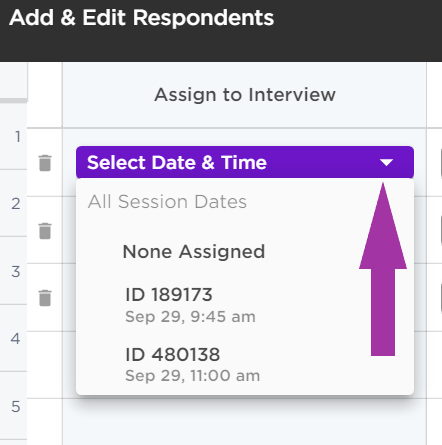Viewport: 442px width, 445px height.
Task: Select row number 5
Action: click(x=16, y=407)
